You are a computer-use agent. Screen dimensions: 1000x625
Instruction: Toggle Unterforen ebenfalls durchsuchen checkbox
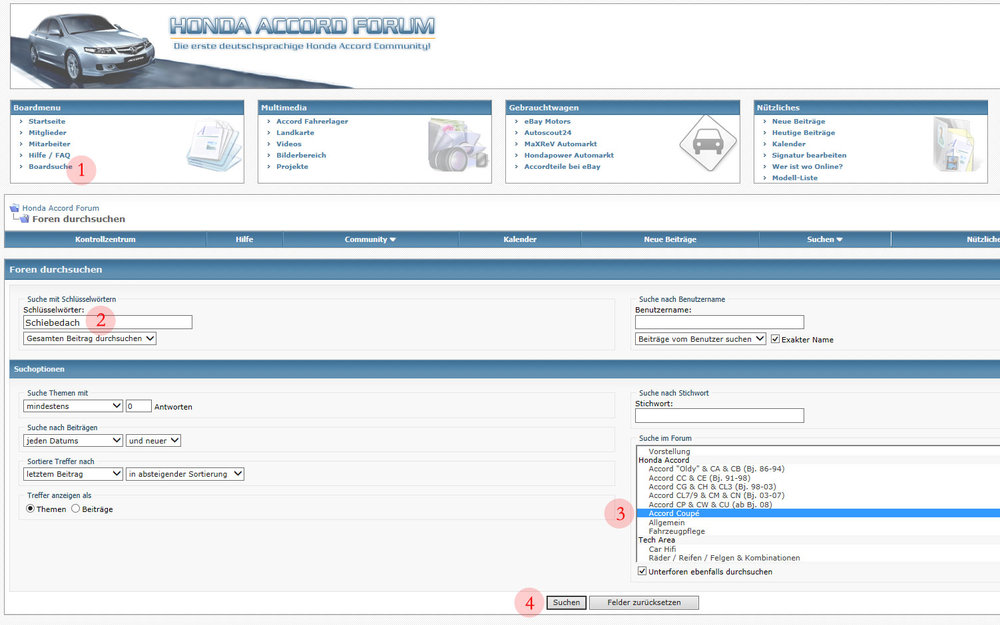coord(643,572)
